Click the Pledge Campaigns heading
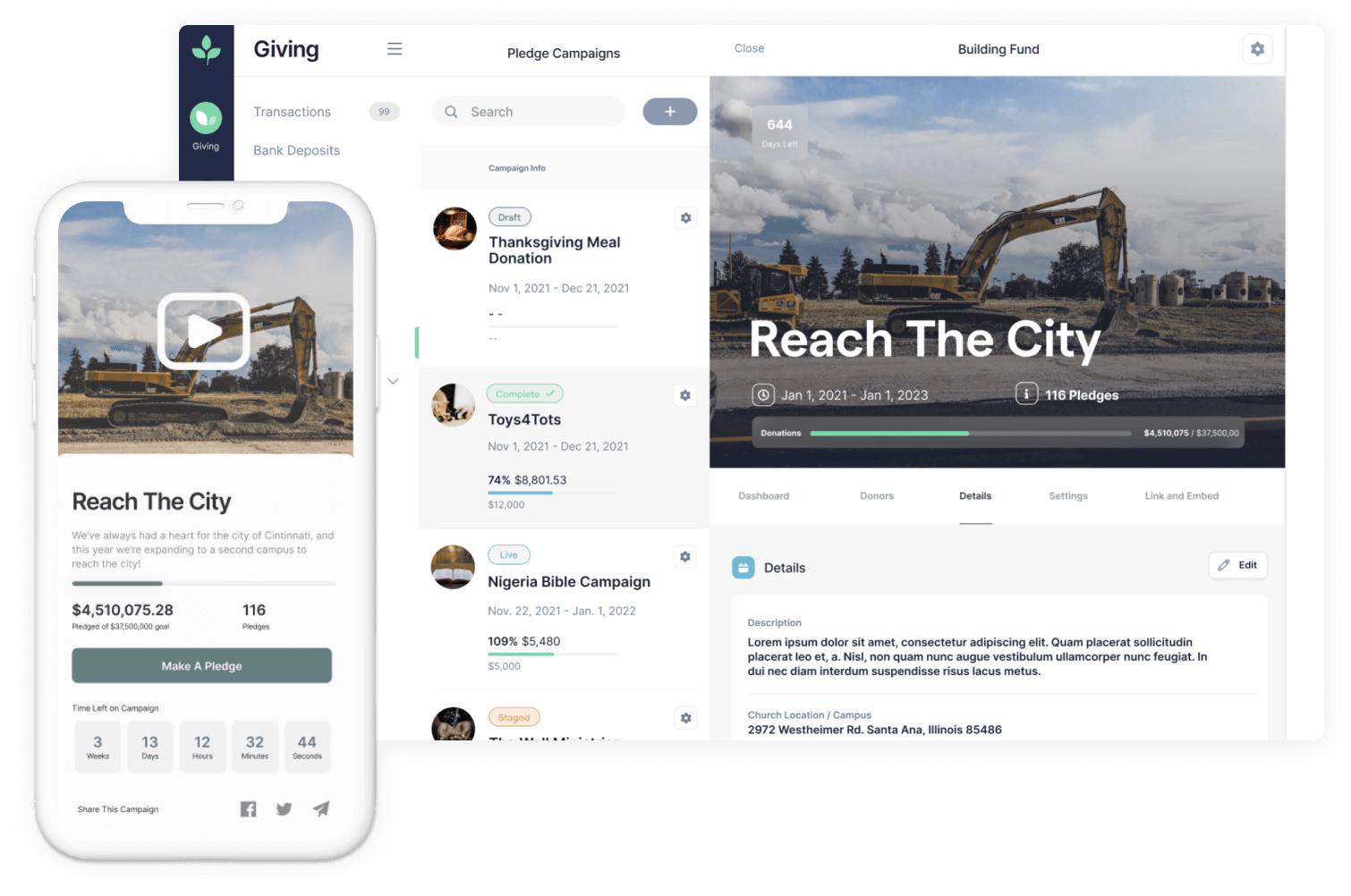 [564, 54]
